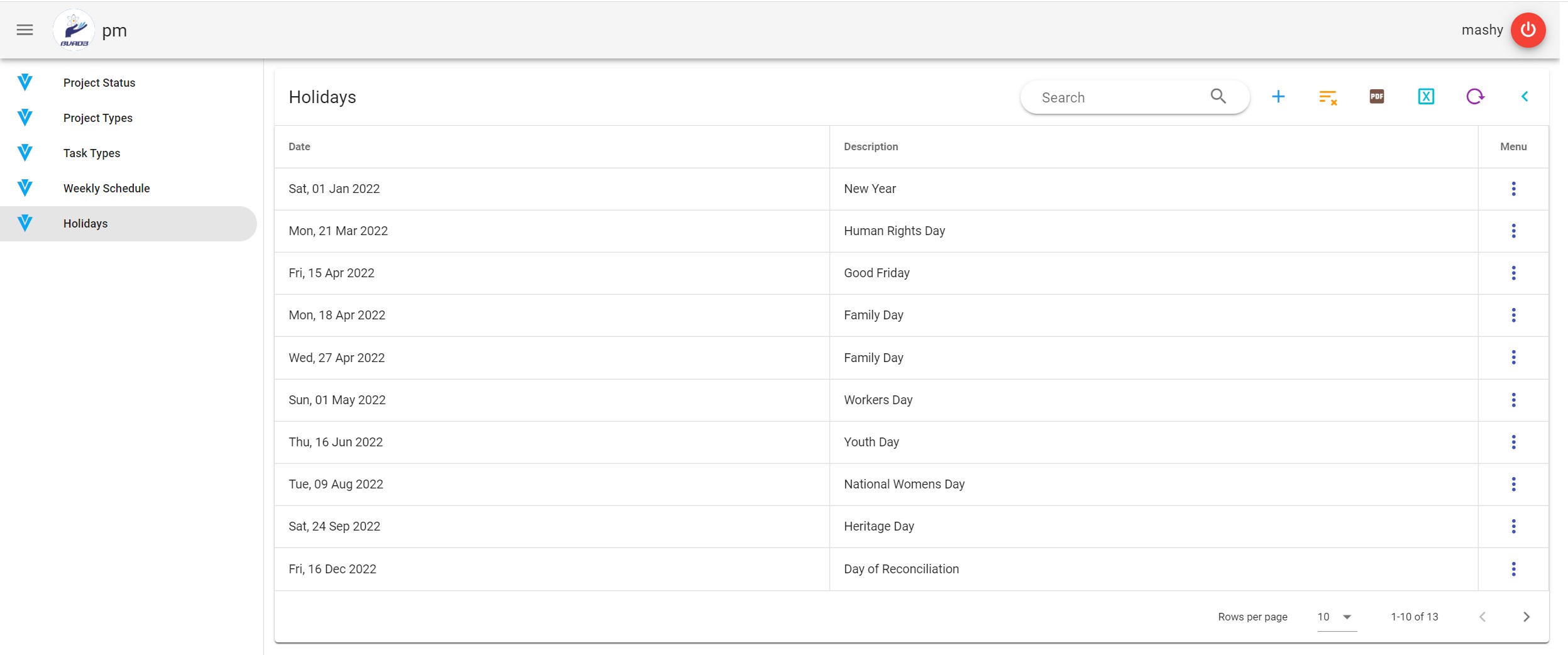
Task: Open Project Status in sidebar
Action: [99, 82]
